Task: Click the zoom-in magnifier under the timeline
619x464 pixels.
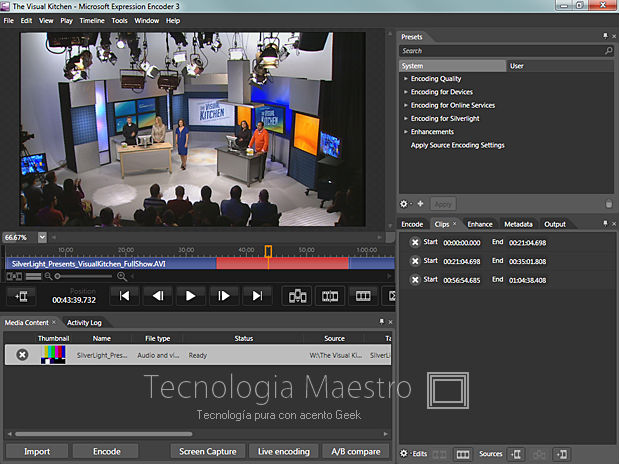Action: 122,276
